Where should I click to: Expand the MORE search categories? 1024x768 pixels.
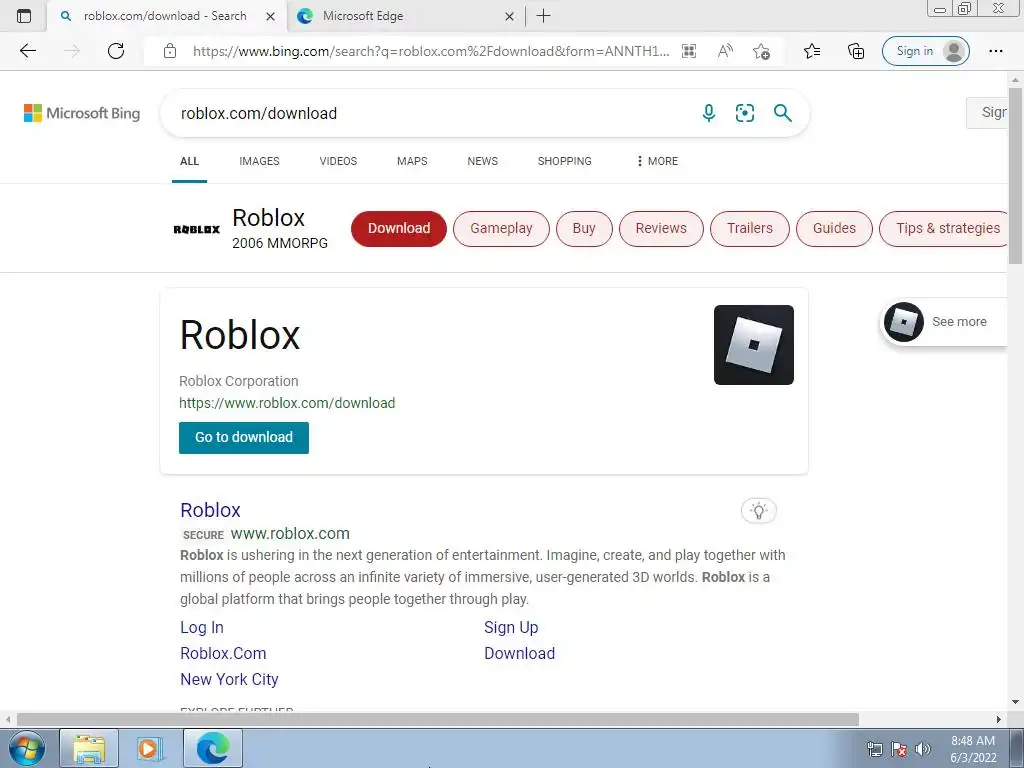pyautogui.click(x=657, y=161)
